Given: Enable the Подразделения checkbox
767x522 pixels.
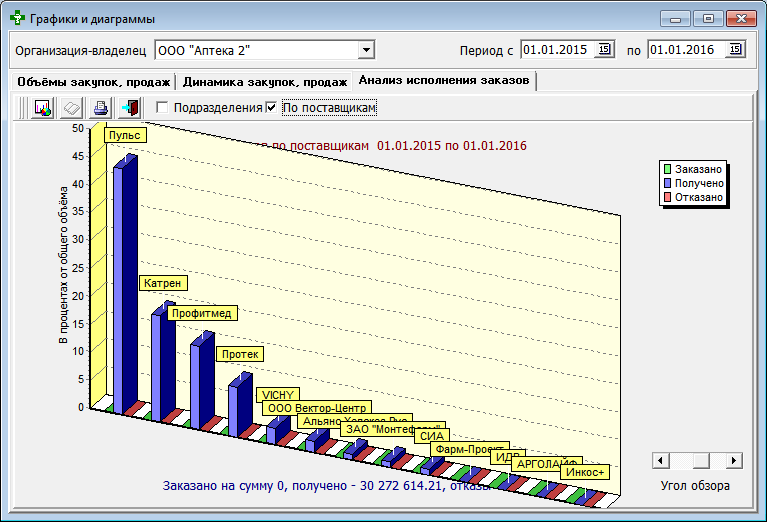Looking at the screenshot, I should pyautogui.click(x=161, y=108).
